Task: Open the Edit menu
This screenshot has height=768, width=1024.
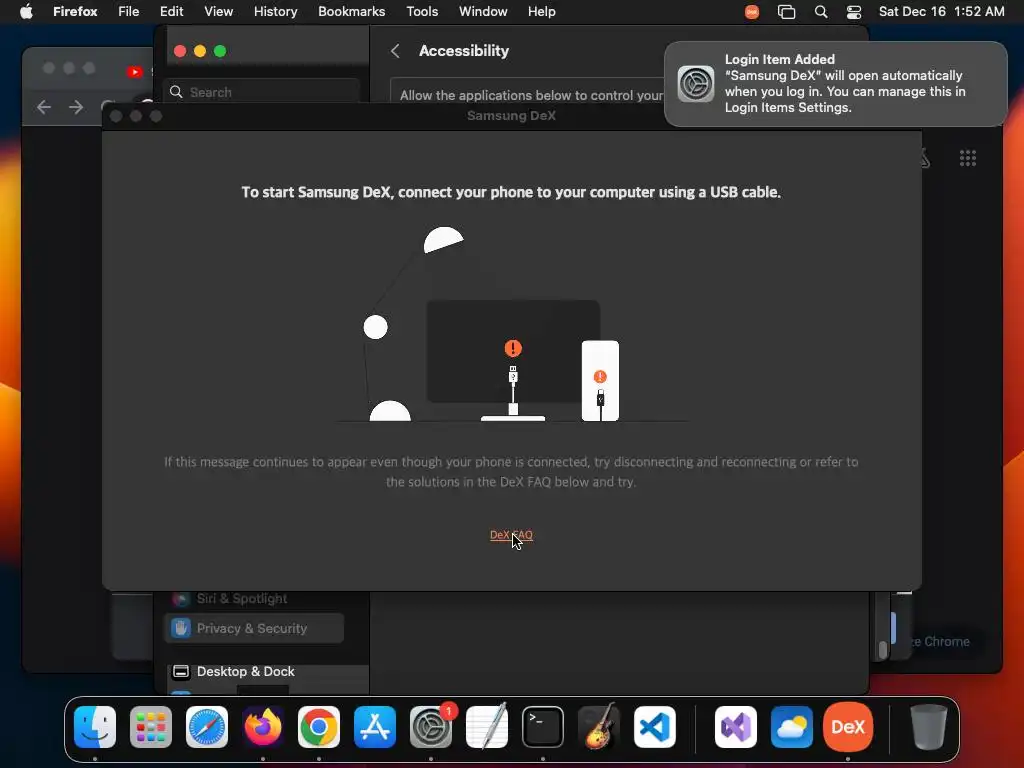Action: (172, 11)
